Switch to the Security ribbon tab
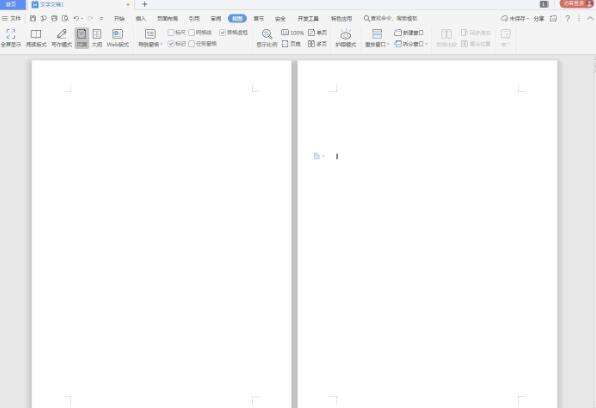 tap(280, 18)
